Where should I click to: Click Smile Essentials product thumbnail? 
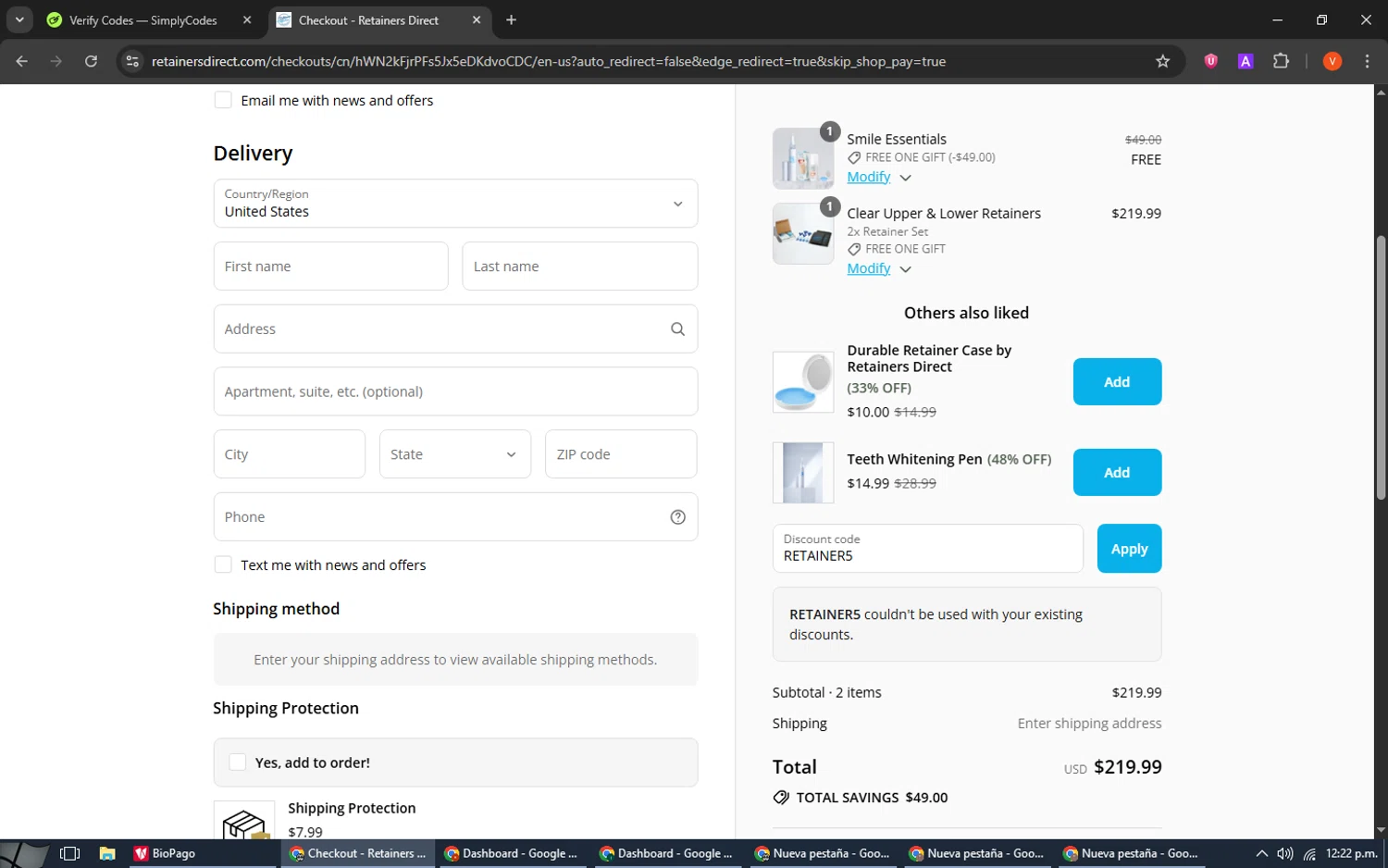(x=803, y=158)
